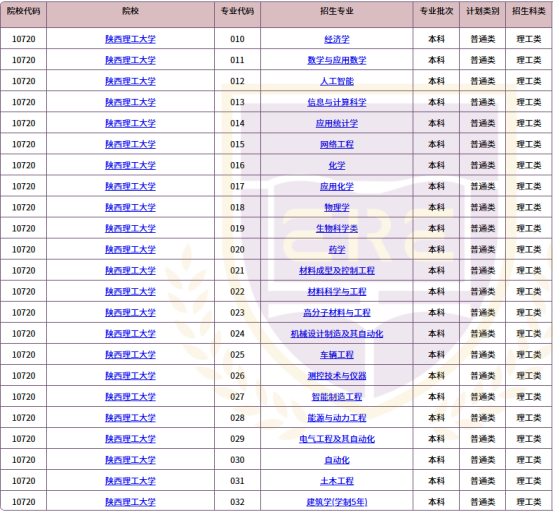
Task: Open the 建筑学(学制5年) major link
Action: 337,502
